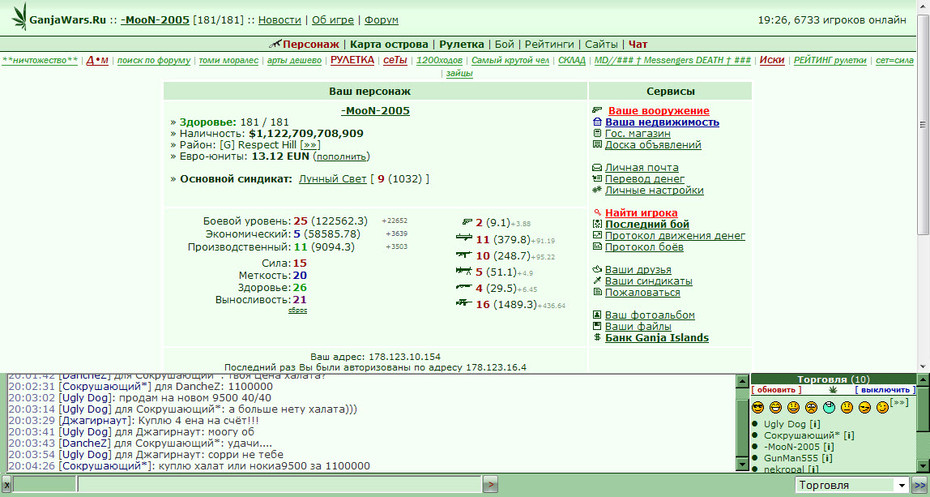Open the Чат menu item
The height and width of the screenshot is (497, 930).
638,44
